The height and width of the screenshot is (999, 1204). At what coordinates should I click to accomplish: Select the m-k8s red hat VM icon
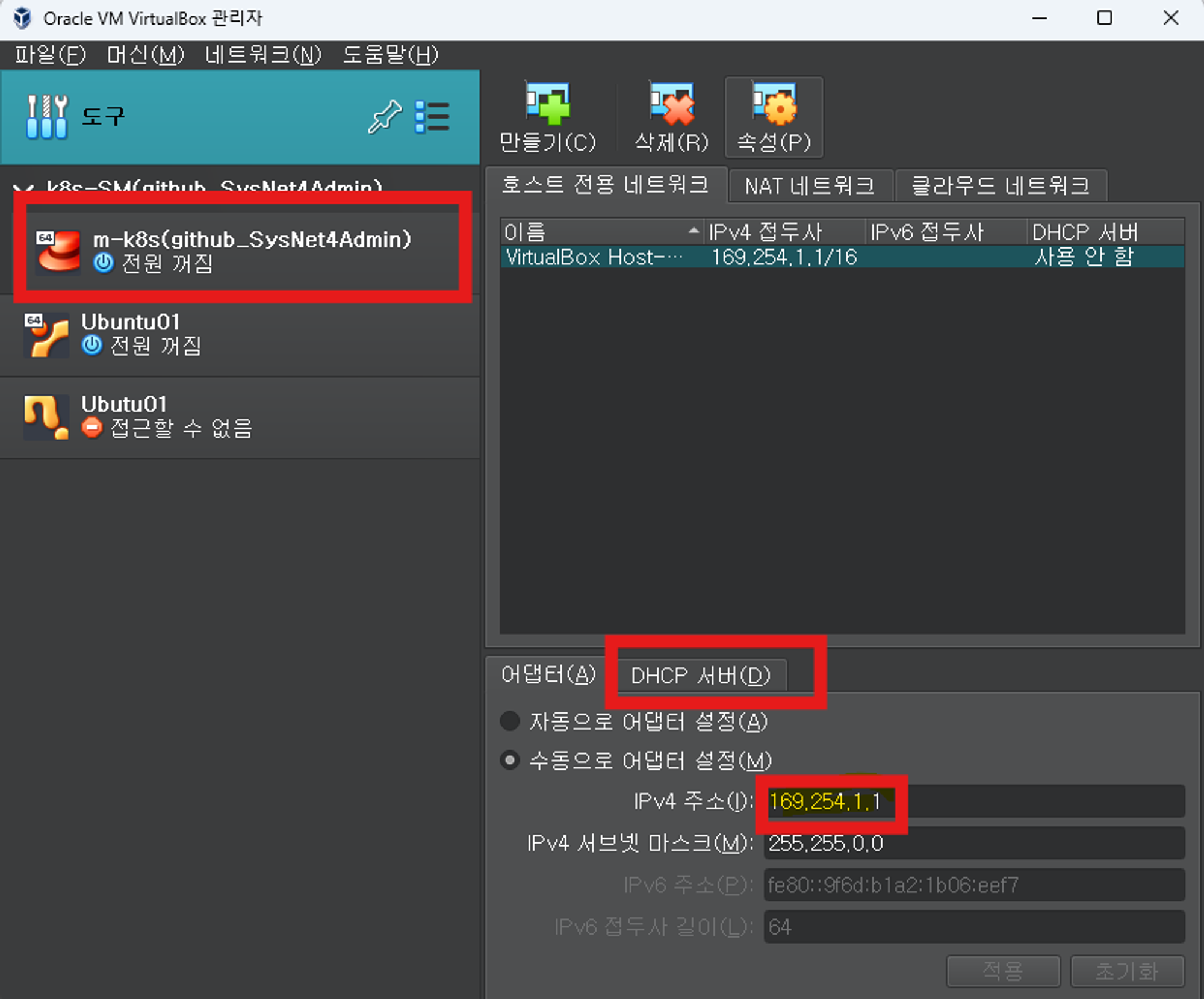tap(58, 251)
